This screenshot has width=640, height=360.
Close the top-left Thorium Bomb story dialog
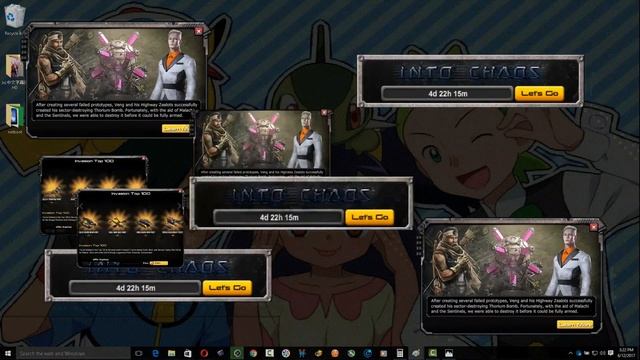[x=198, y=31]
